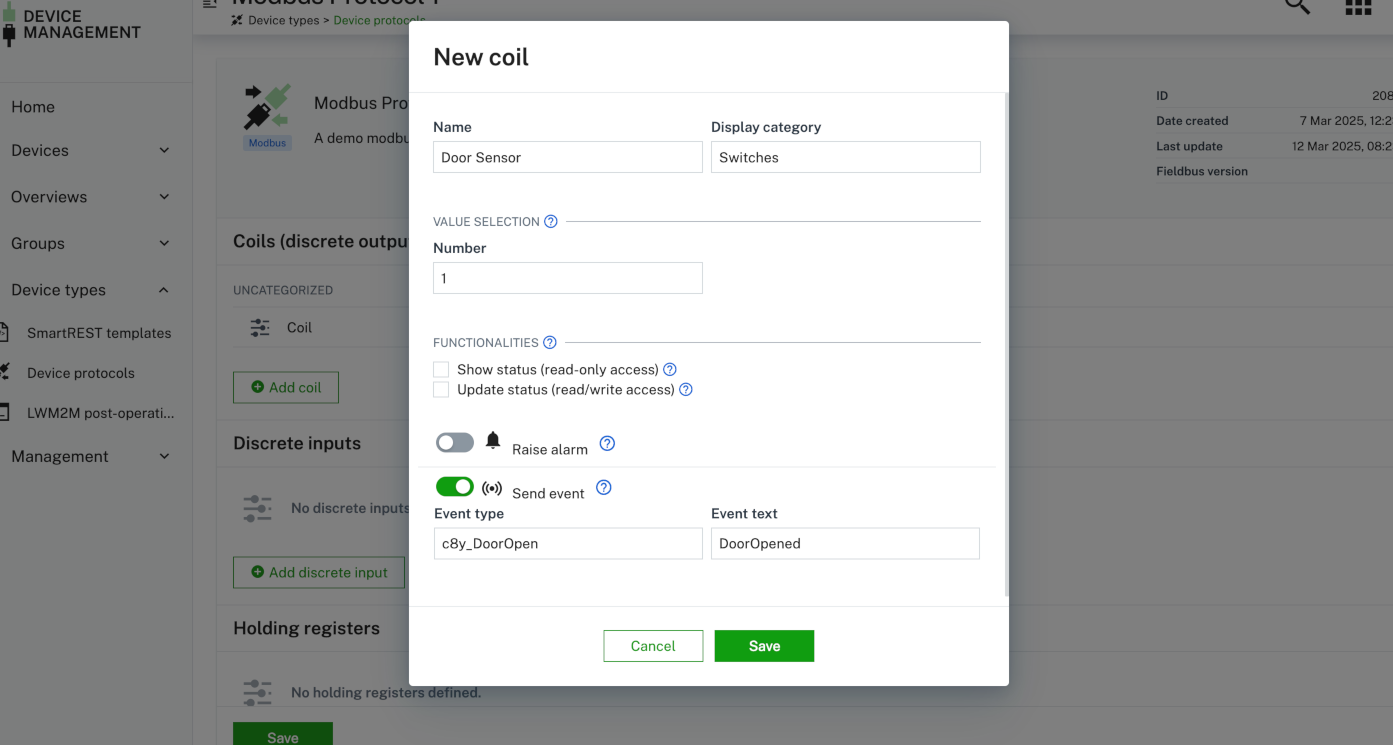Expand the Groups navigation section
The height and width of the screenshot is (745, 1393).
[164, 244]
